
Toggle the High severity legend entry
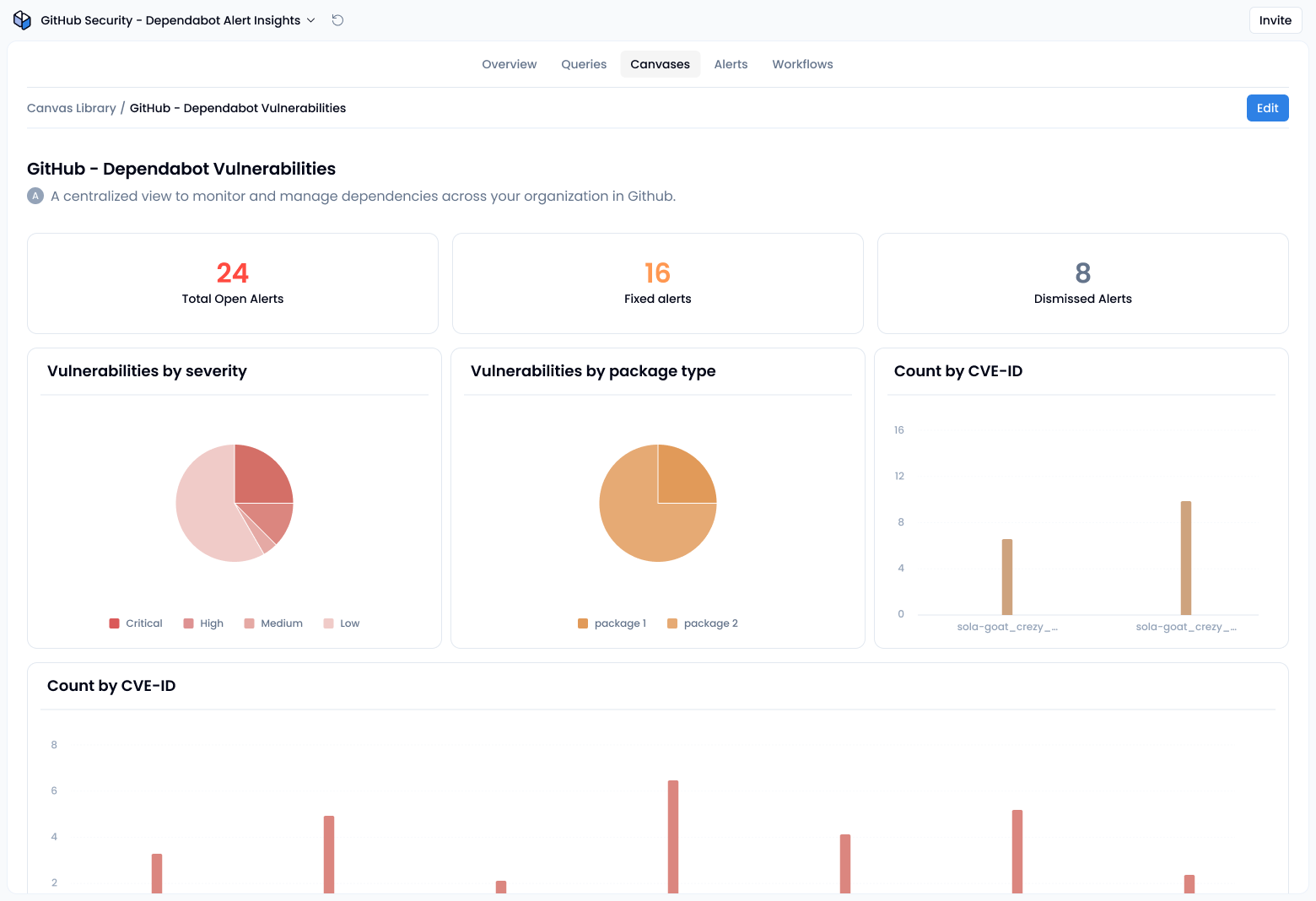pos(203,623)
